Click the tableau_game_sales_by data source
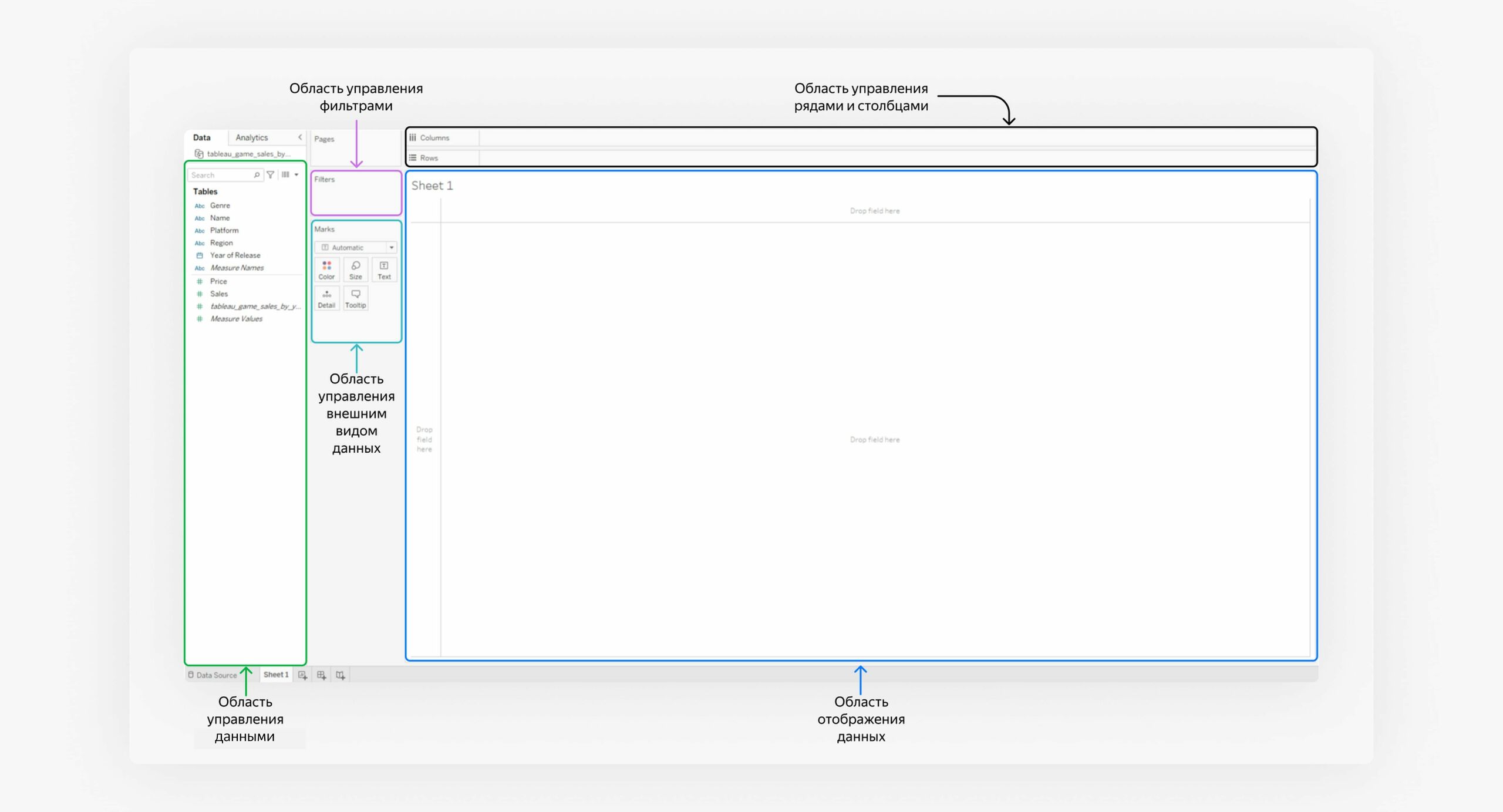The width and height of the screenshot is (1503, 812). tap(247, 154)
